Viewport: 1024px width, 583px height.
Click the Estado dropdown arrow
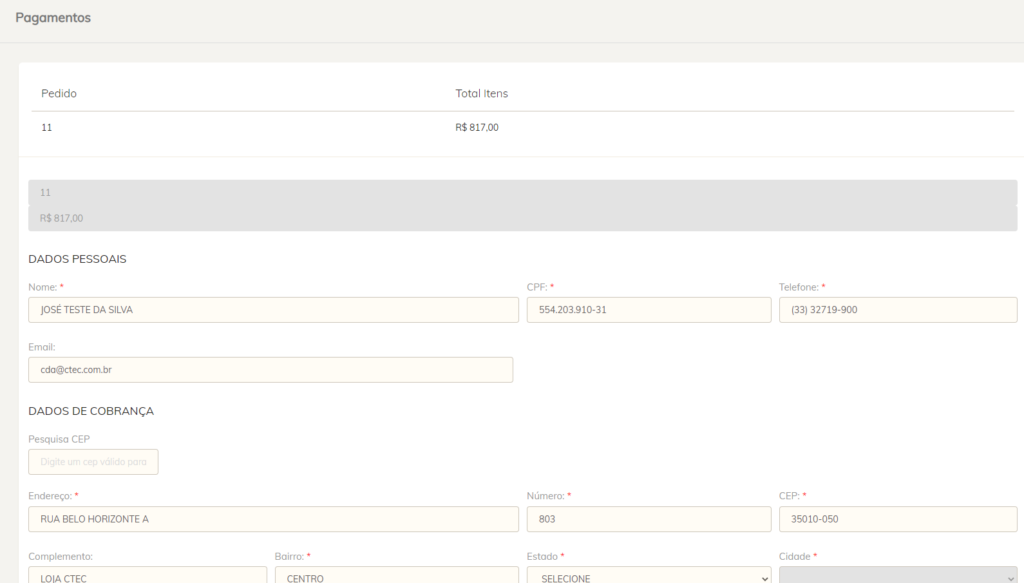click(765, 578)
